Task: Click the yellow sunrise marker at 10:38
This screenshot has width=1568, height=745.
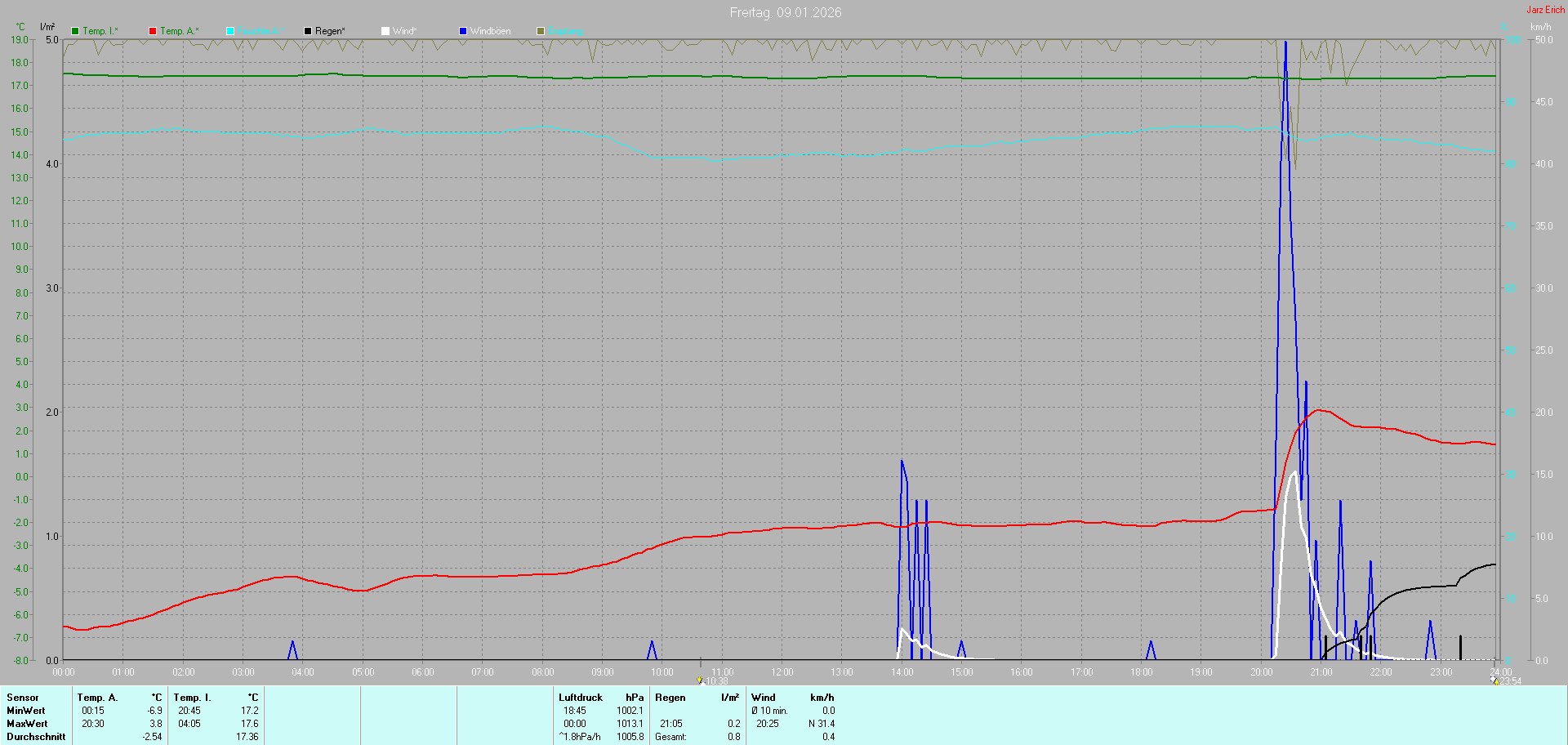Action: coord(700,680)
